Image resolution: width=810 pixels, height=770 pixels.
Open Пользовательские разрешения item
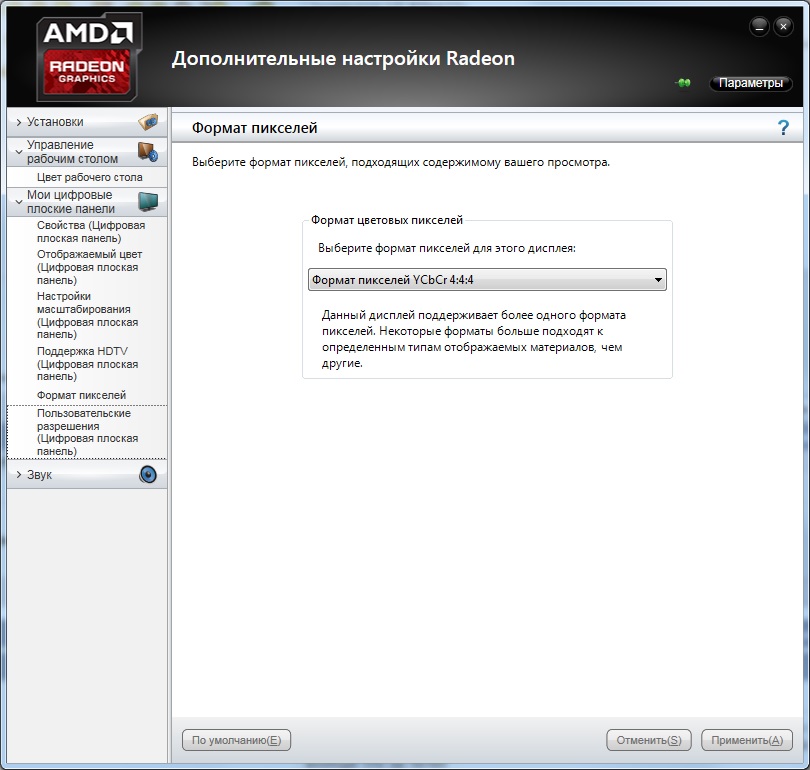pyautogui.click(x=87, y=432)
